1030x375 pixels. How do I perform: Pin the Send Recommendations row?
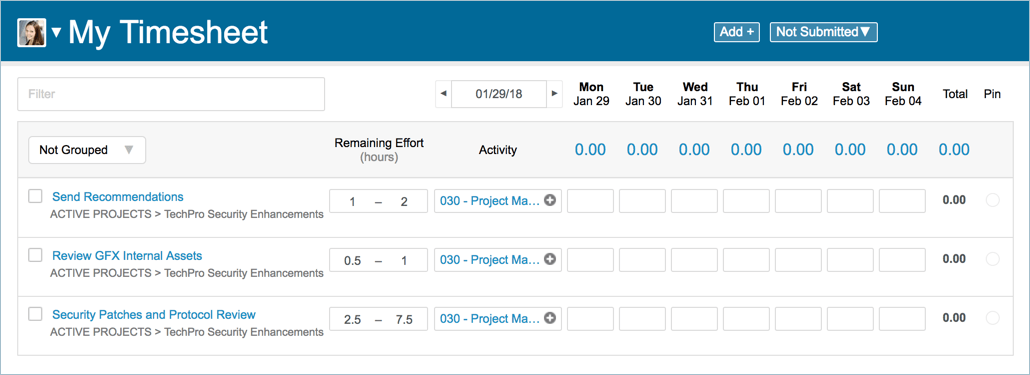tap(993, 200)
